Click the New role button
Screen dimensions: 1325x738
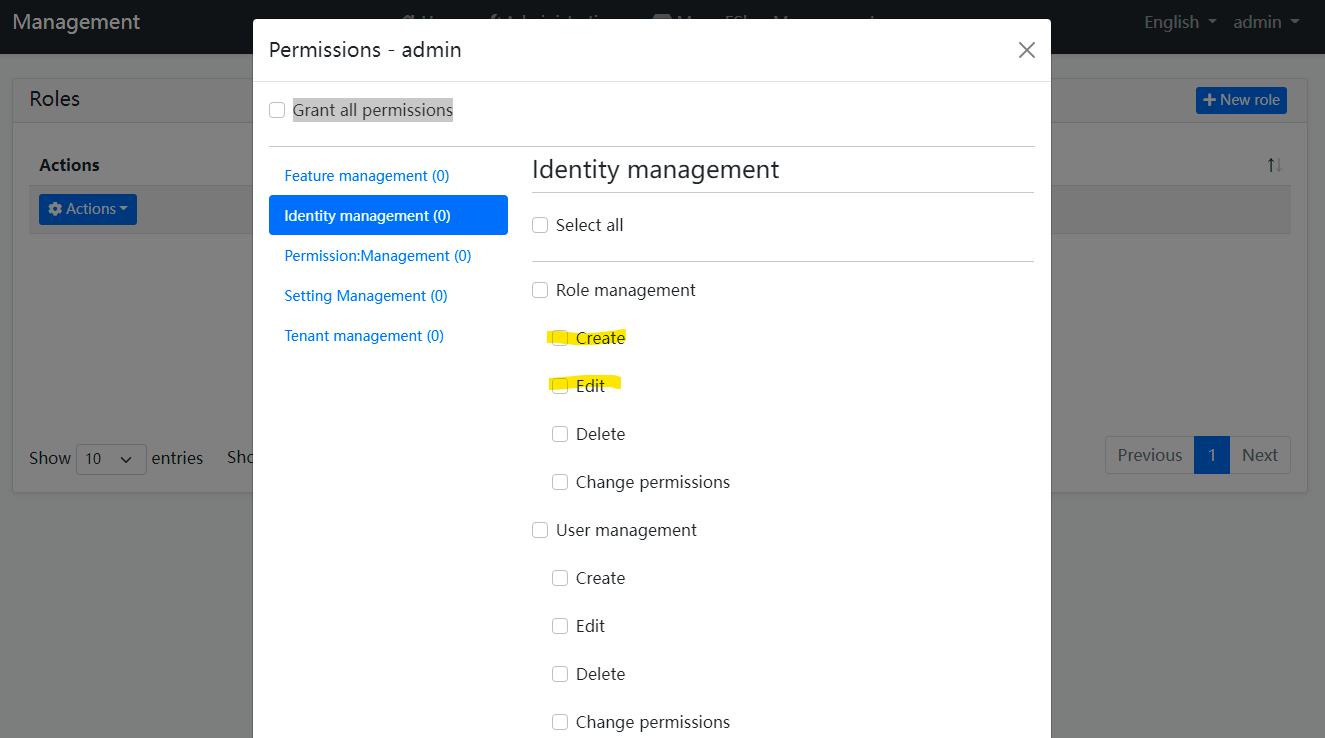[x=1241, y=100]
